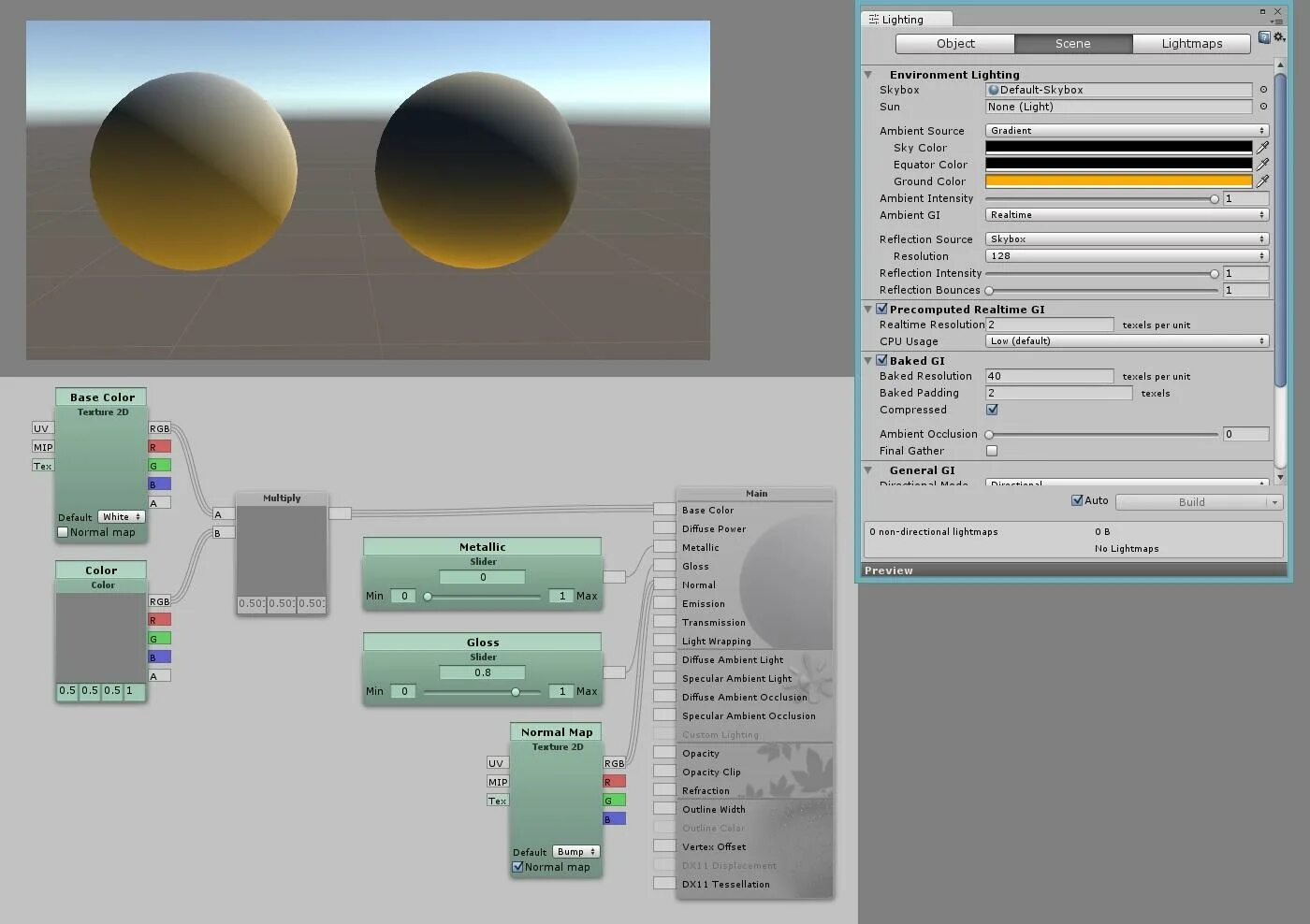Switch to the Object tab
The image size is (1310, 924).
[x=955, y=44]
